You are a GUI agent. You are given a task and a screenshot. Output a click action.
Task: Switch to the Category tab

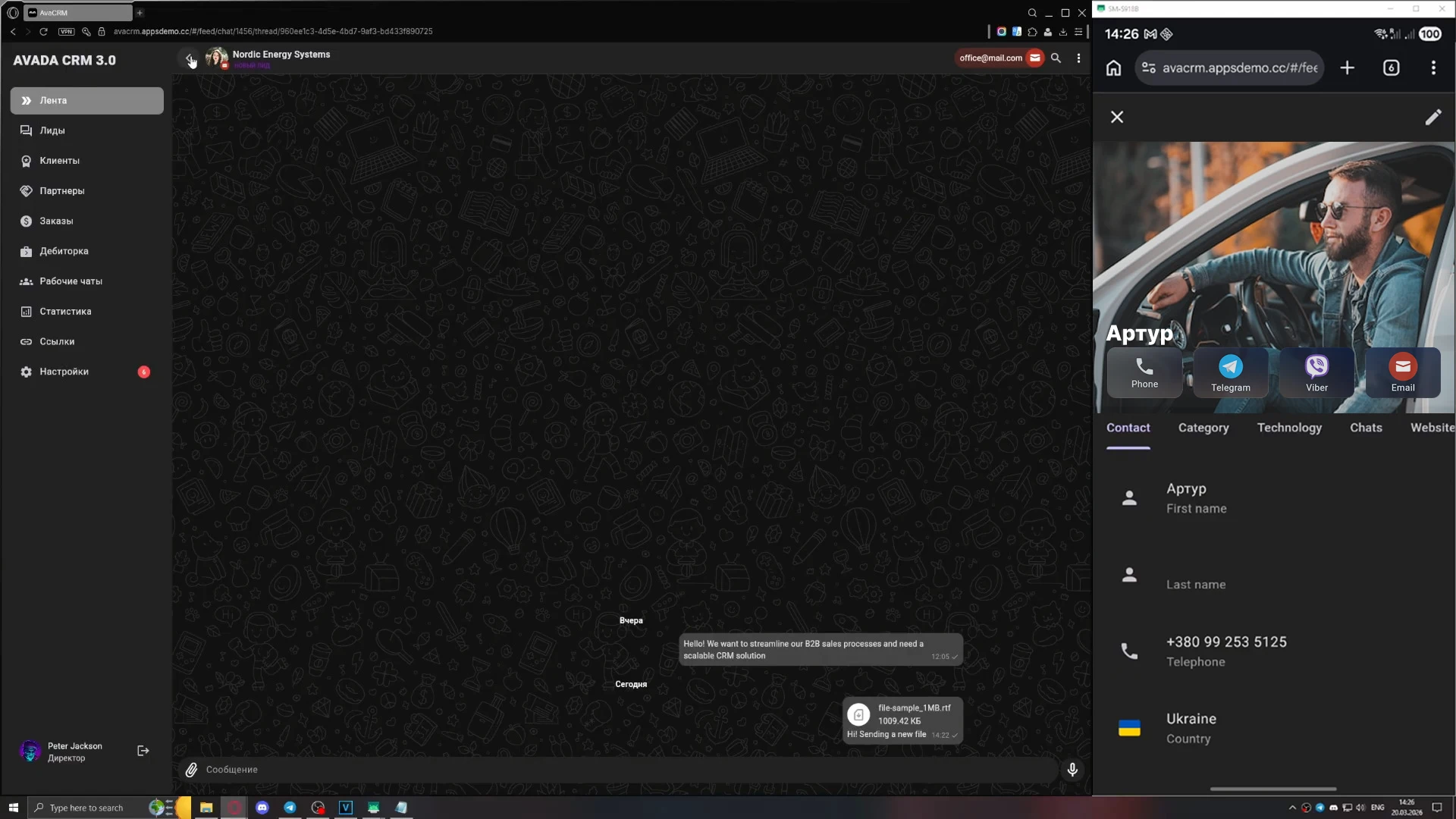tap(1203, 428)
